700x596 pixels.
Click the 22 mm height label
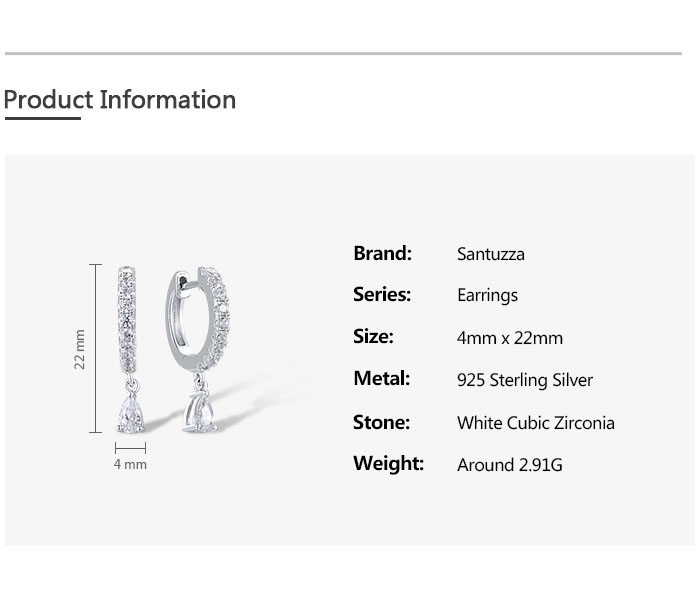[79, 350]
